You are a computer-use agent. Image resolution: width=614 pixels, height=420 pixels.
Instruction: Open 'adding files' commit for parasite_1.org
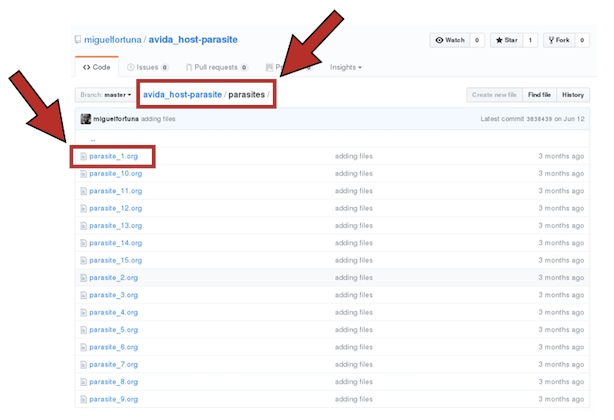tap(354, 156)
